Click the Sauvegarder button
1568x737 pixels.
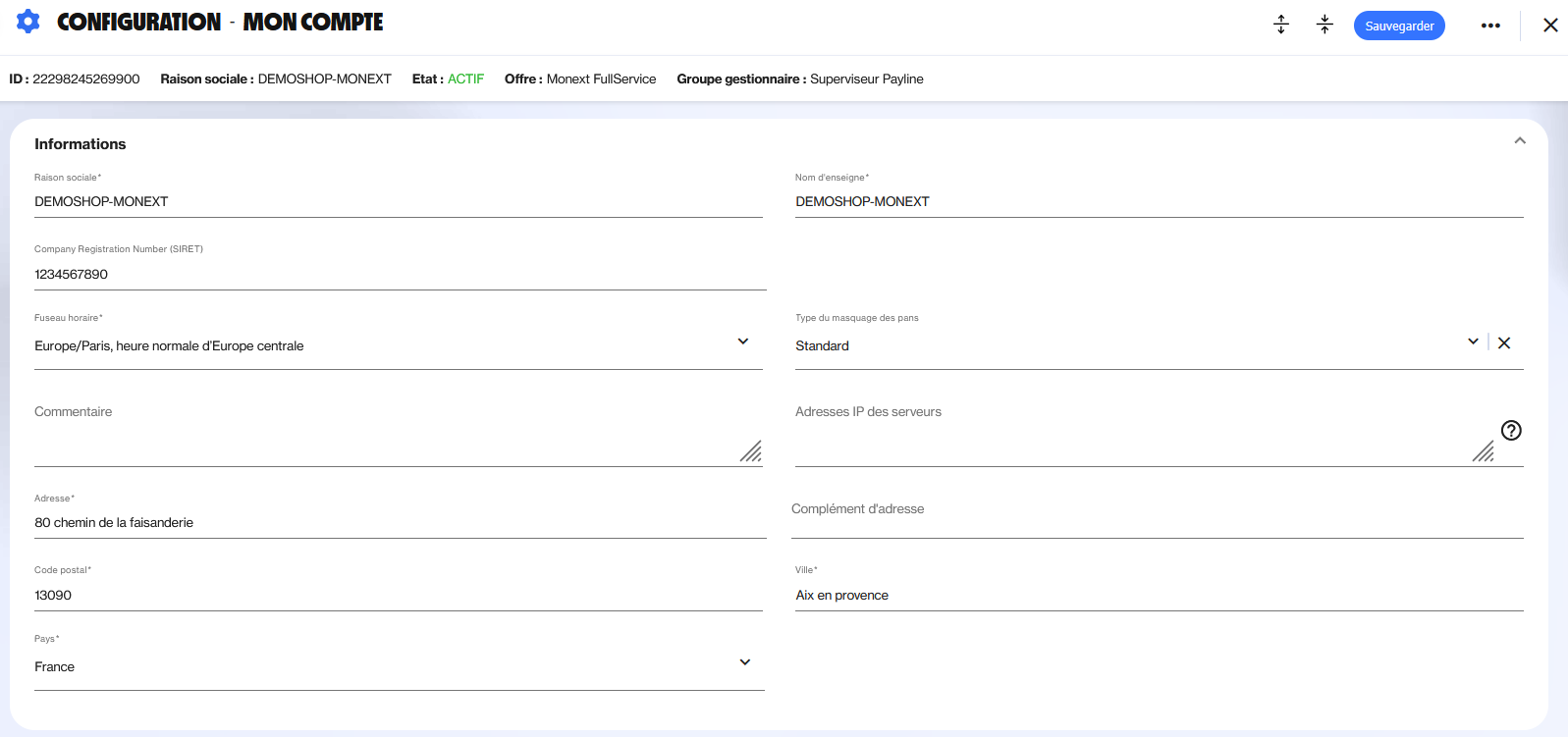click(1398, 26)
